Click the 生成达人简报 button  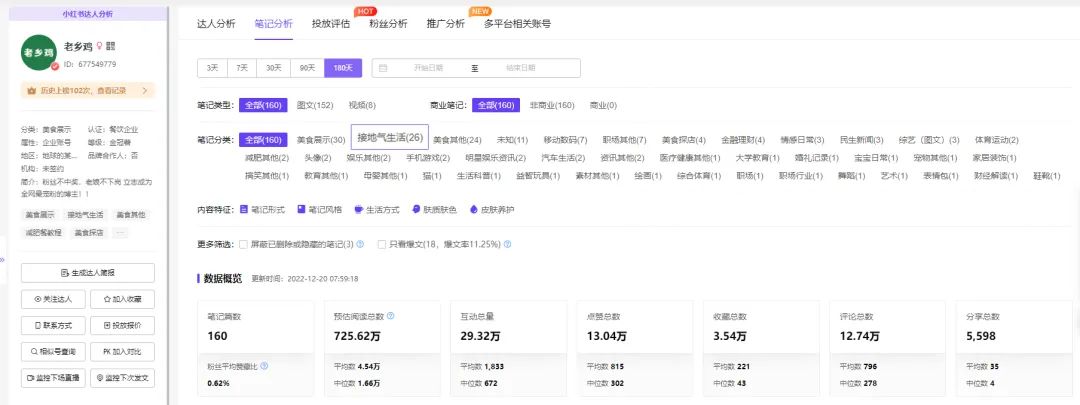87,273
